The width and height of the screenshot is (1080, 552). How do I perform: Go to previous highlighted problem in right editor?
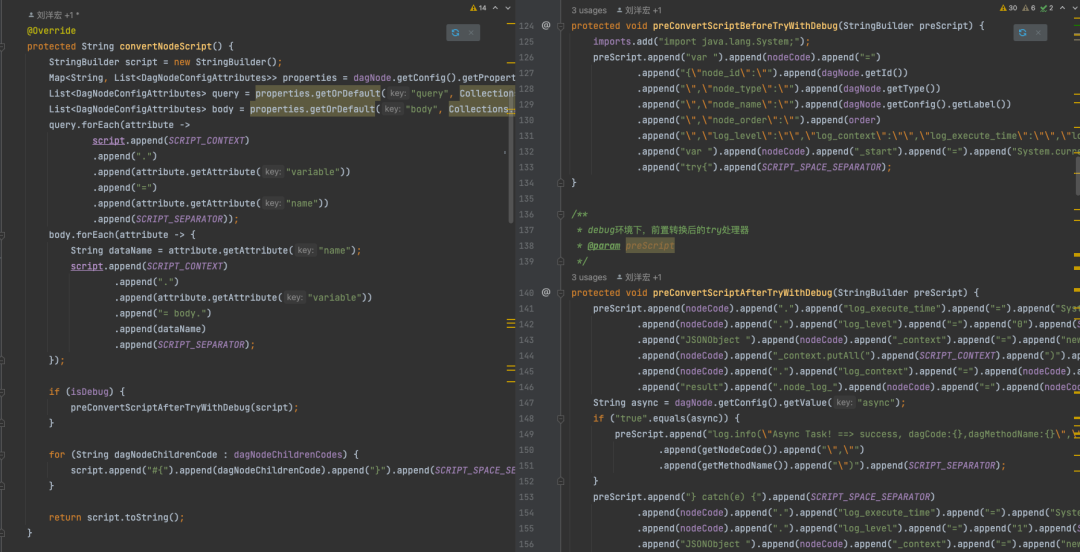pyautogui.click(x=1063, y=8)
